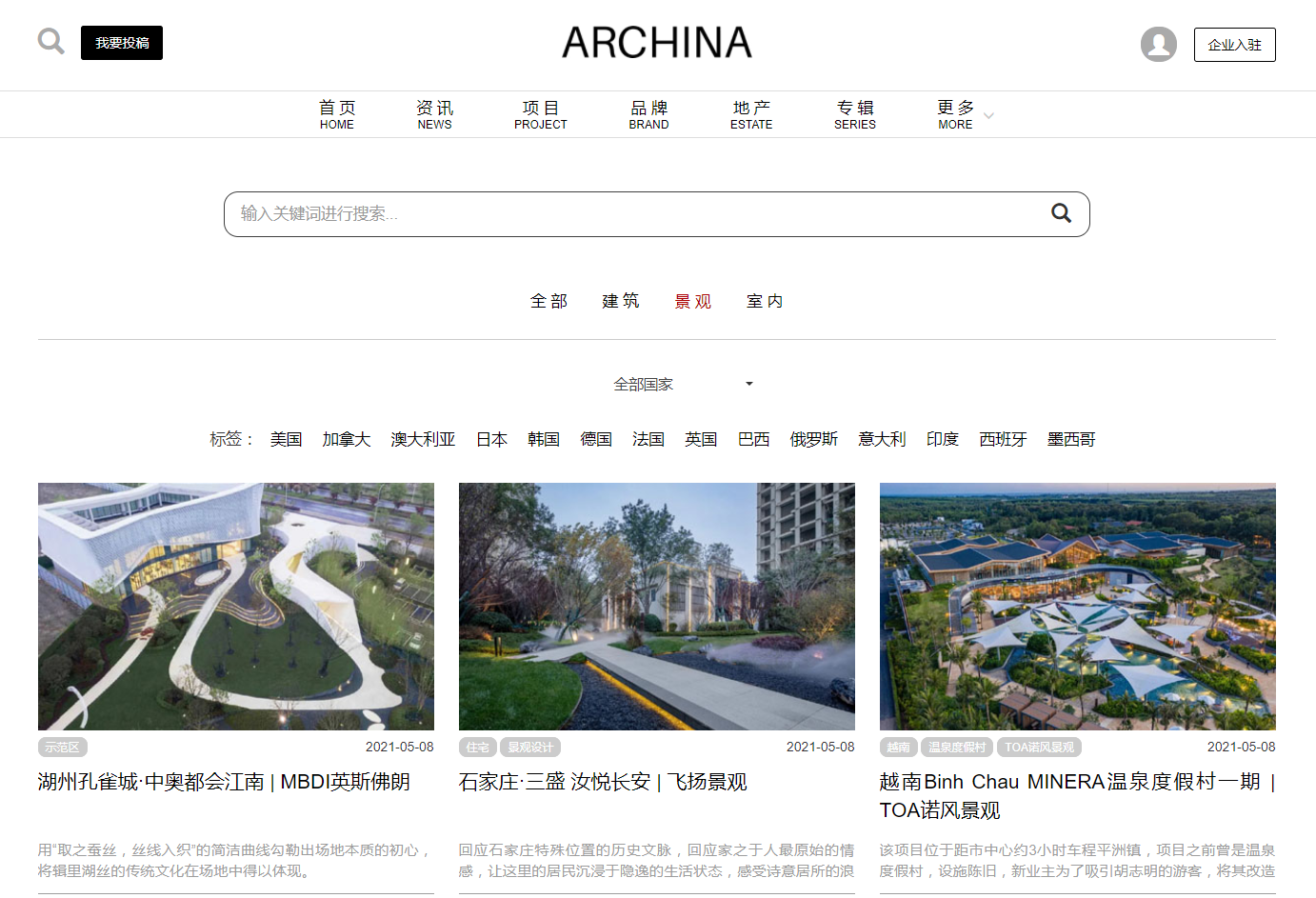Viewport: 1316px width, 898px height.
Task: Filter by 日本 tag
Action: pos(491,439)
